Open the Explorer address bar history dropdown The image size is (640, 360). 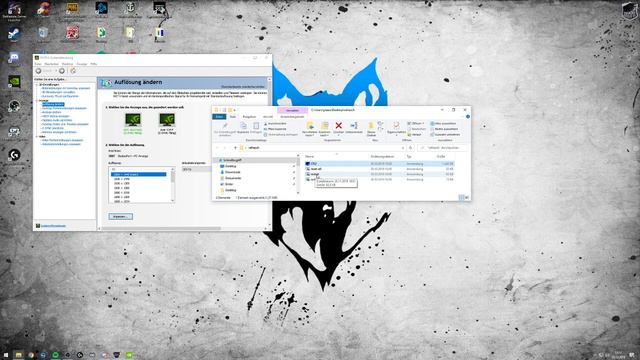pyautogui.click(x=403, y=148)
